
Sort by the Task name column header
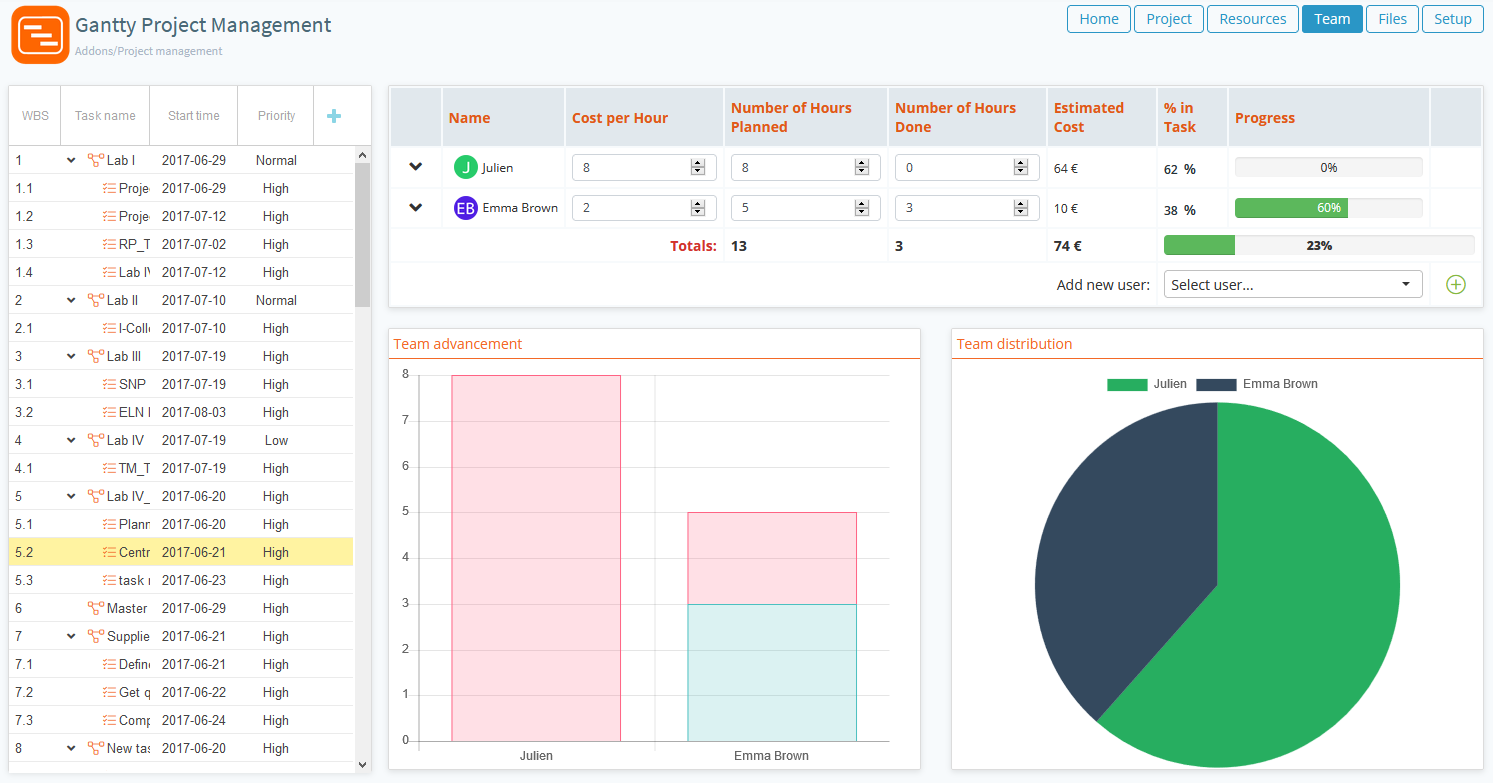[105, 116]
